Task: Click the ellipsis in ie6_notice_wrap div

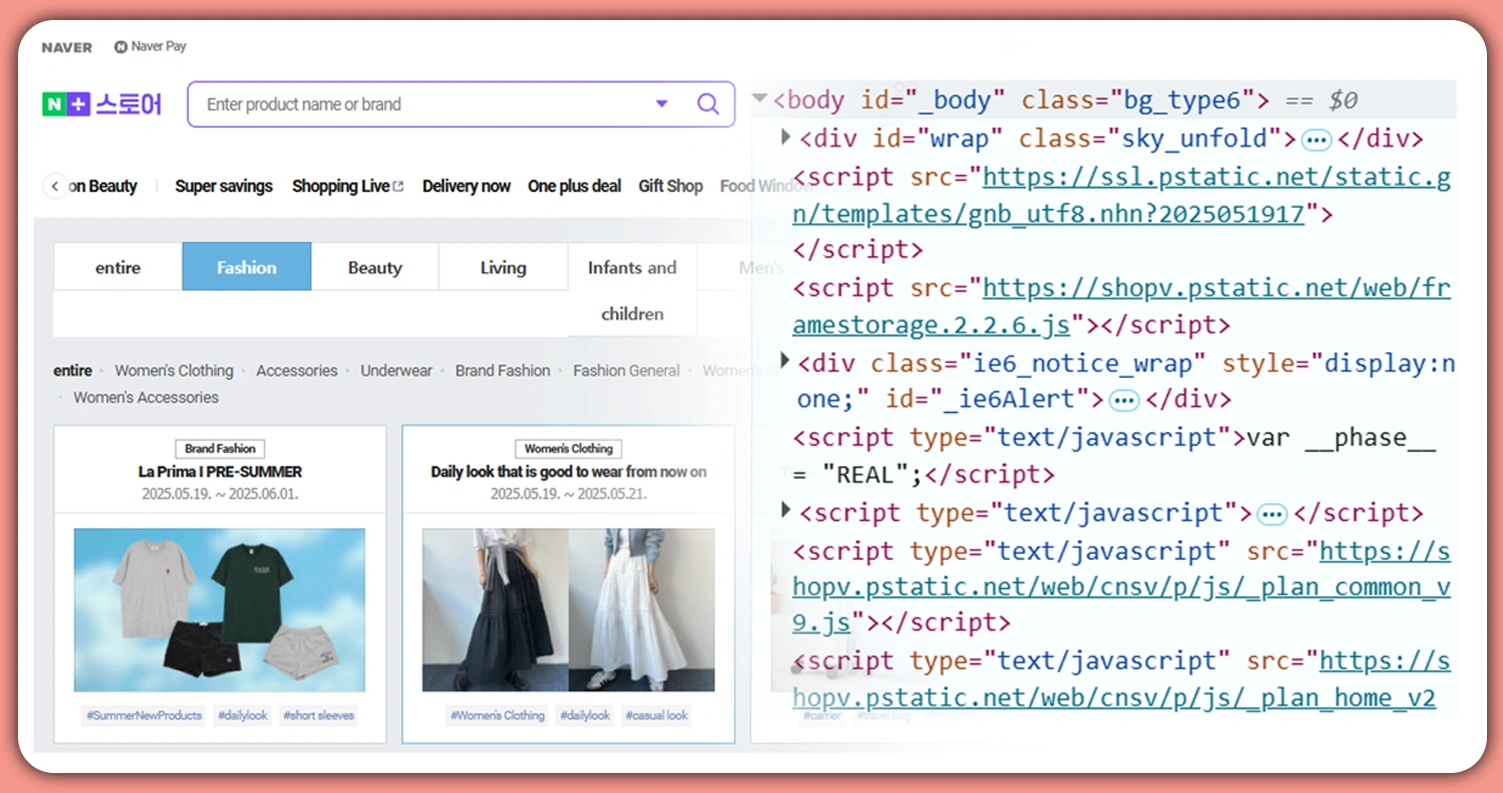Action: 1124,400
